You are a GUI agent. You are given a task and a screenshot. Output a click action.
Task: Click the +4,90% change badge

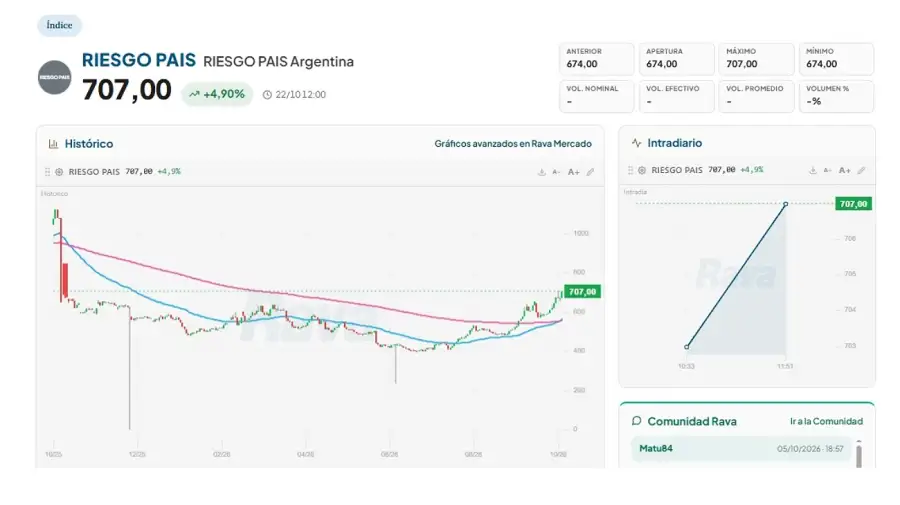point(217,94)
